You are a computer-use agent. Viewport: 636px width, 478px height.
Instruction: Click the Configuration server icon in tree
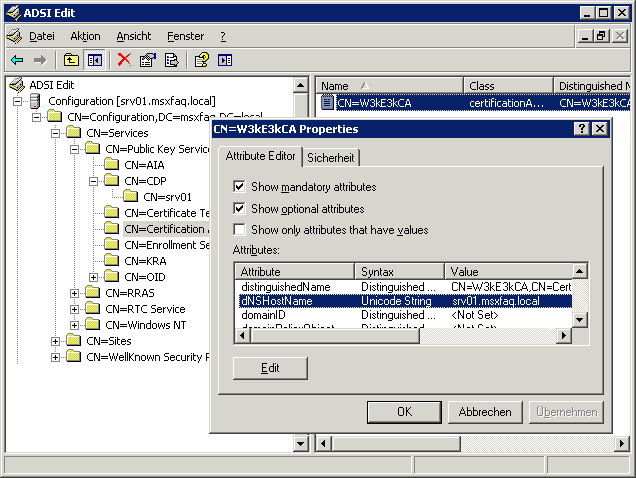coord(35,101)
